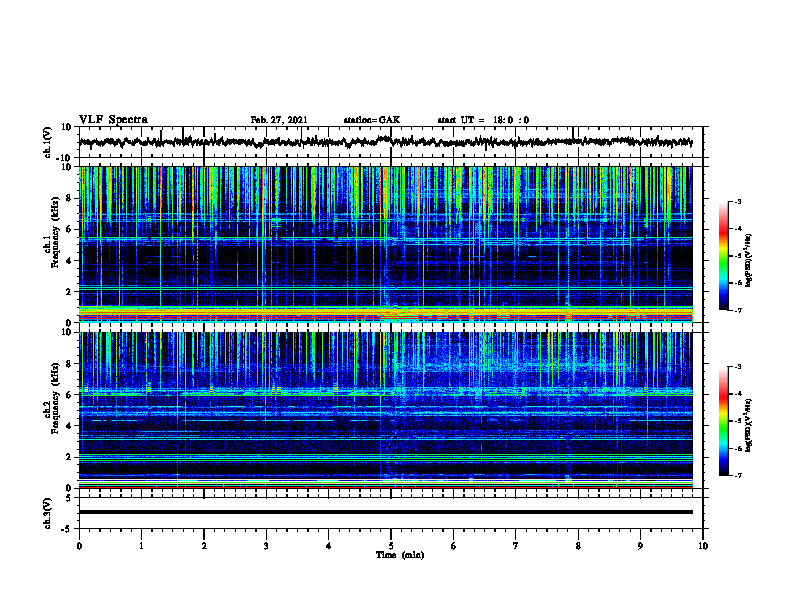
Task: Click the upper color bar's log(PSD) label
Action: tap(749, 261)
